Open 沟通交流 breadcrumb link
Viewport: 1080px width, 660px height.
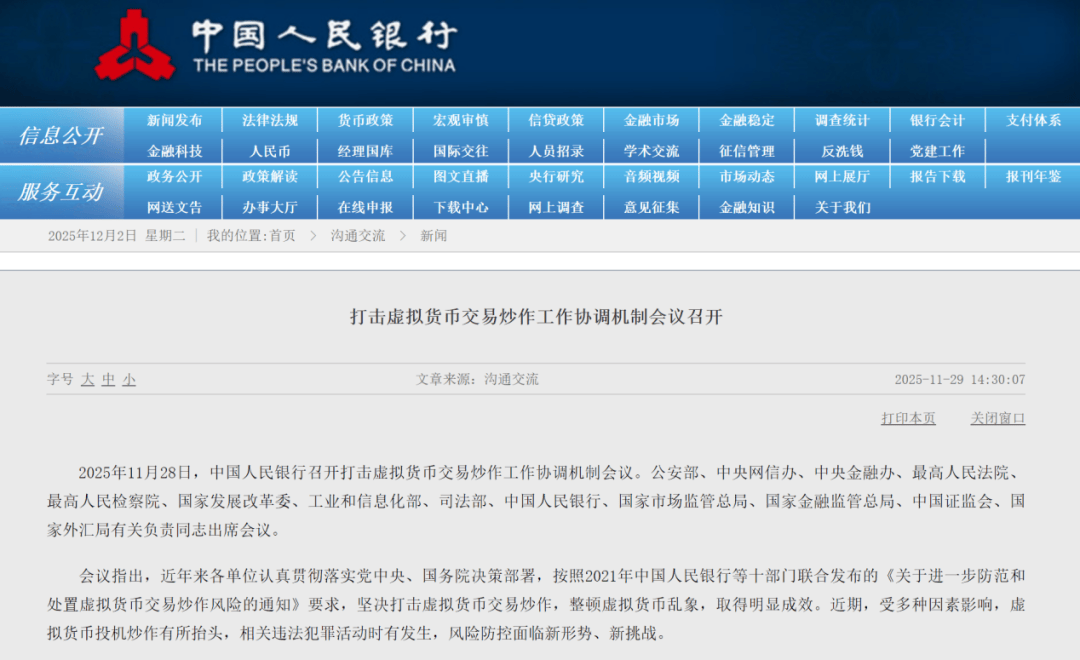[358, 236]
